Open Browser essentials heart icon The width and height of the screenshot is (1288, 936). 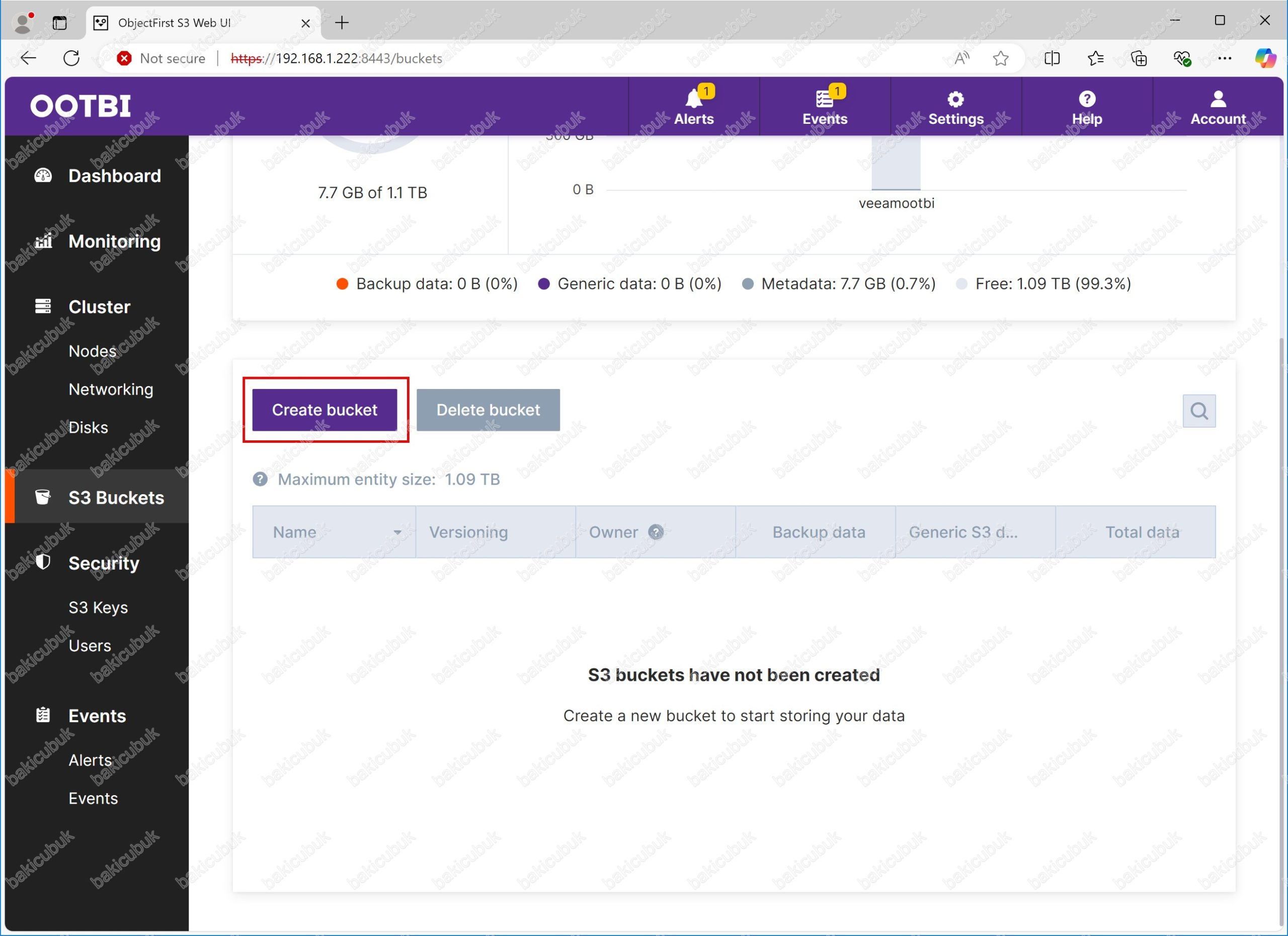tap(1182, 58)
